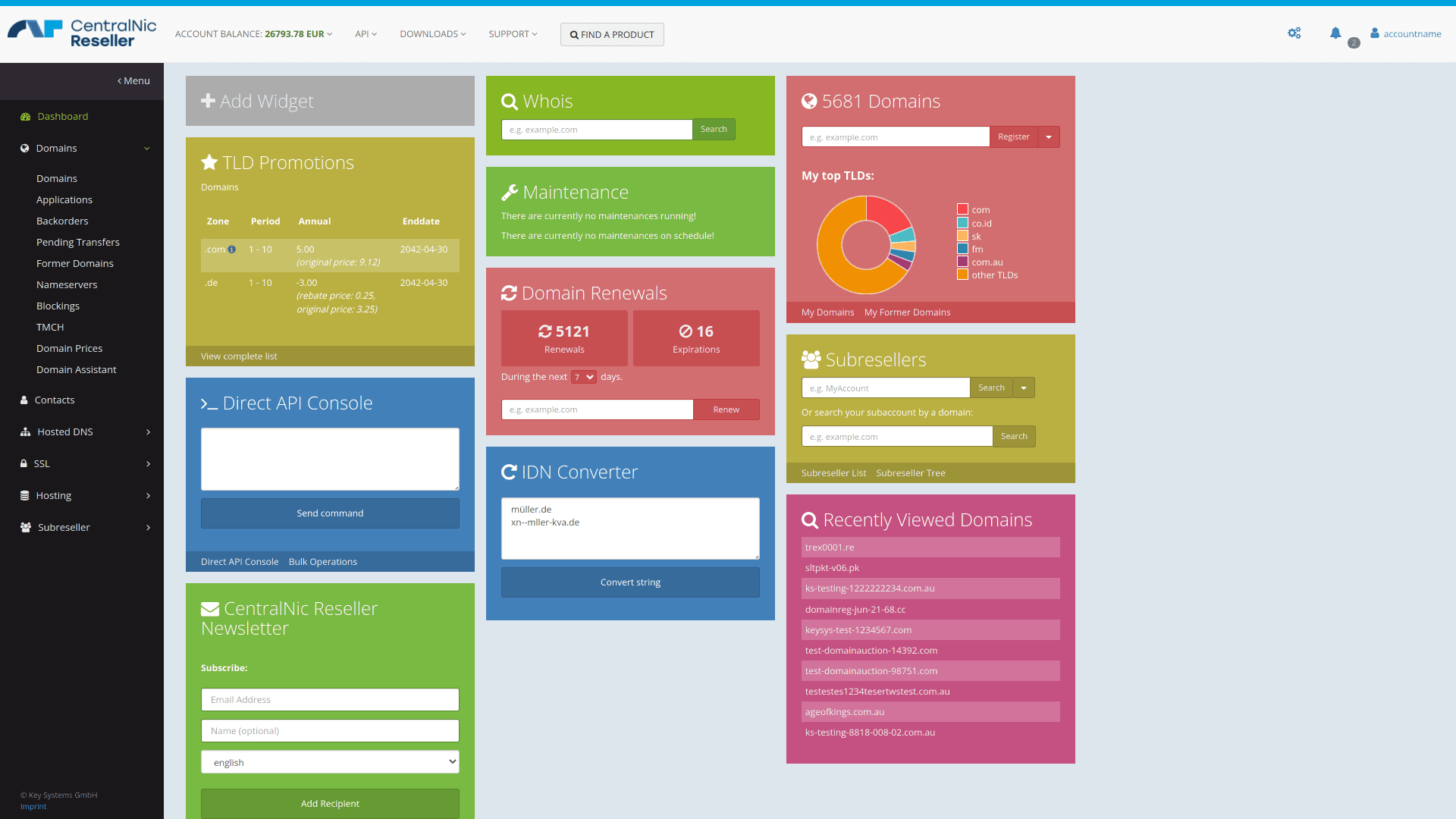
Task: Click the CentralNic Reseller logo
Action: click(x=81, y=33)
